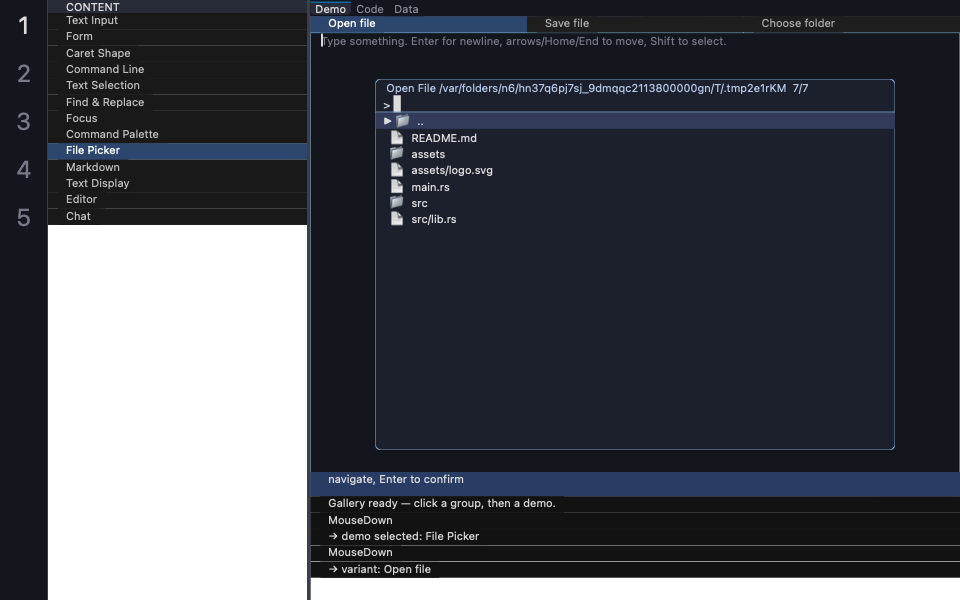Viewport: 960px width, 600px height.
Task: Open the Find & Replace demo
Action: click(178, 102)
